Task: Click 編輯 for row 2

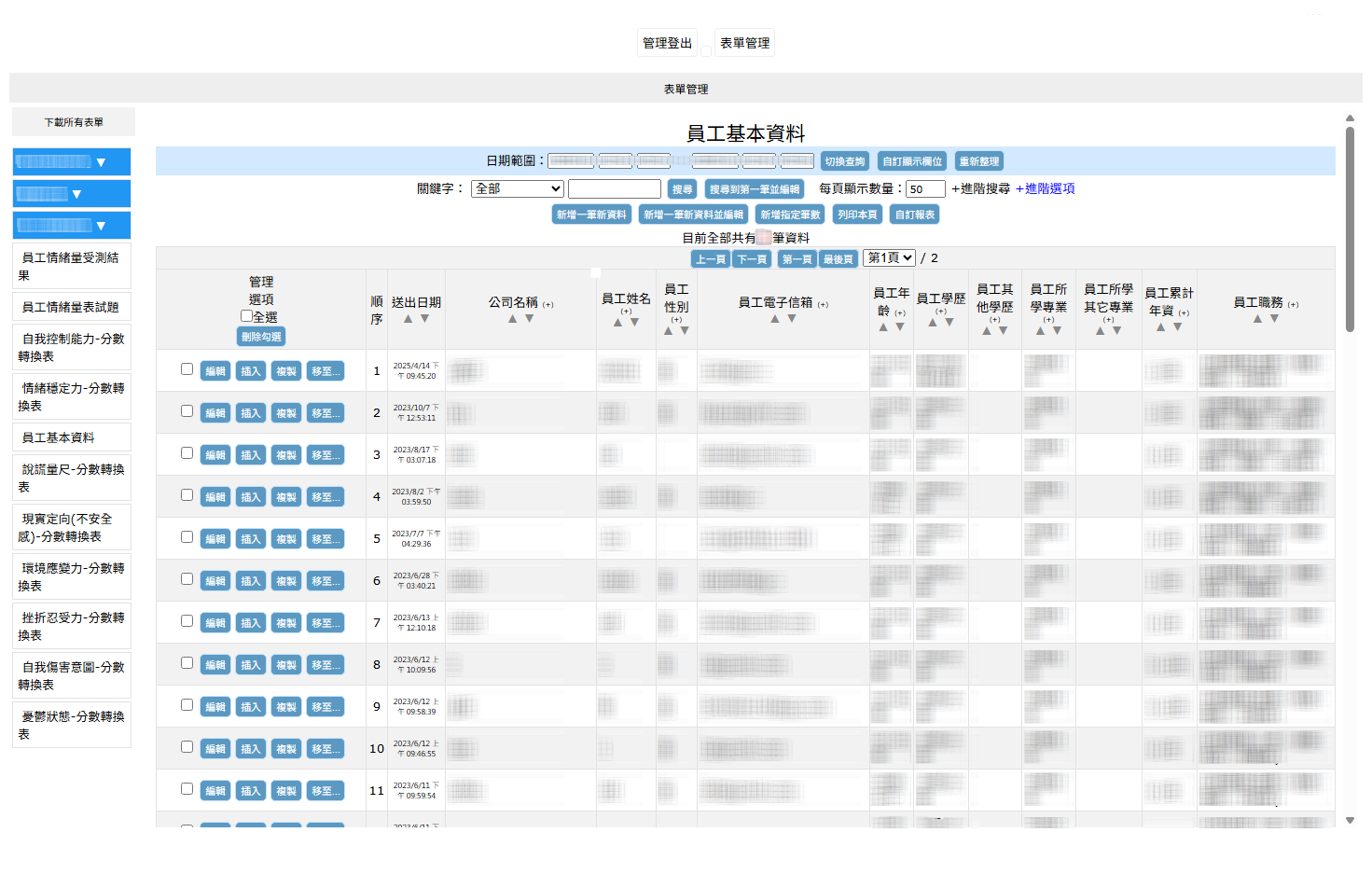Action: pos(215,413)
